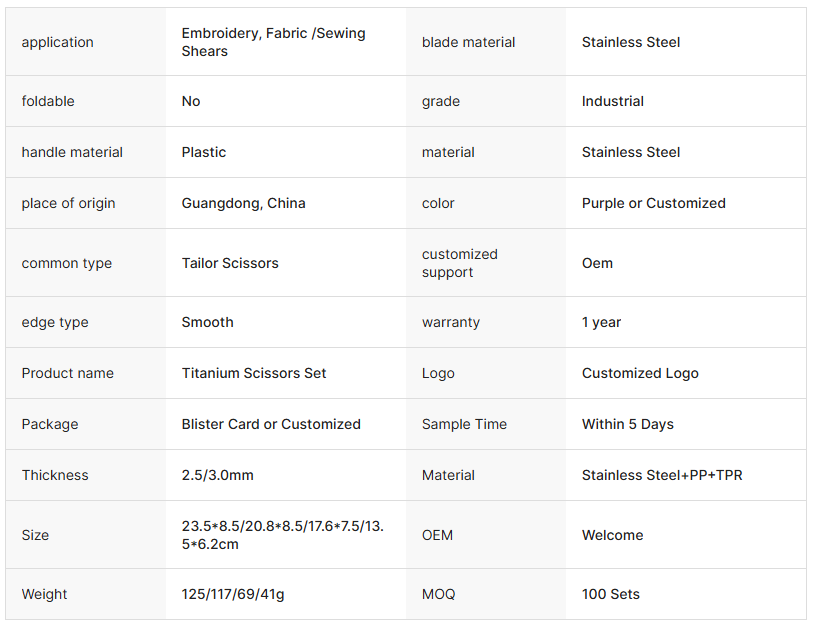Click the 'Within 5 Days' sample time
The width and height of the screenshot is (816, 628).
(627, 424)
